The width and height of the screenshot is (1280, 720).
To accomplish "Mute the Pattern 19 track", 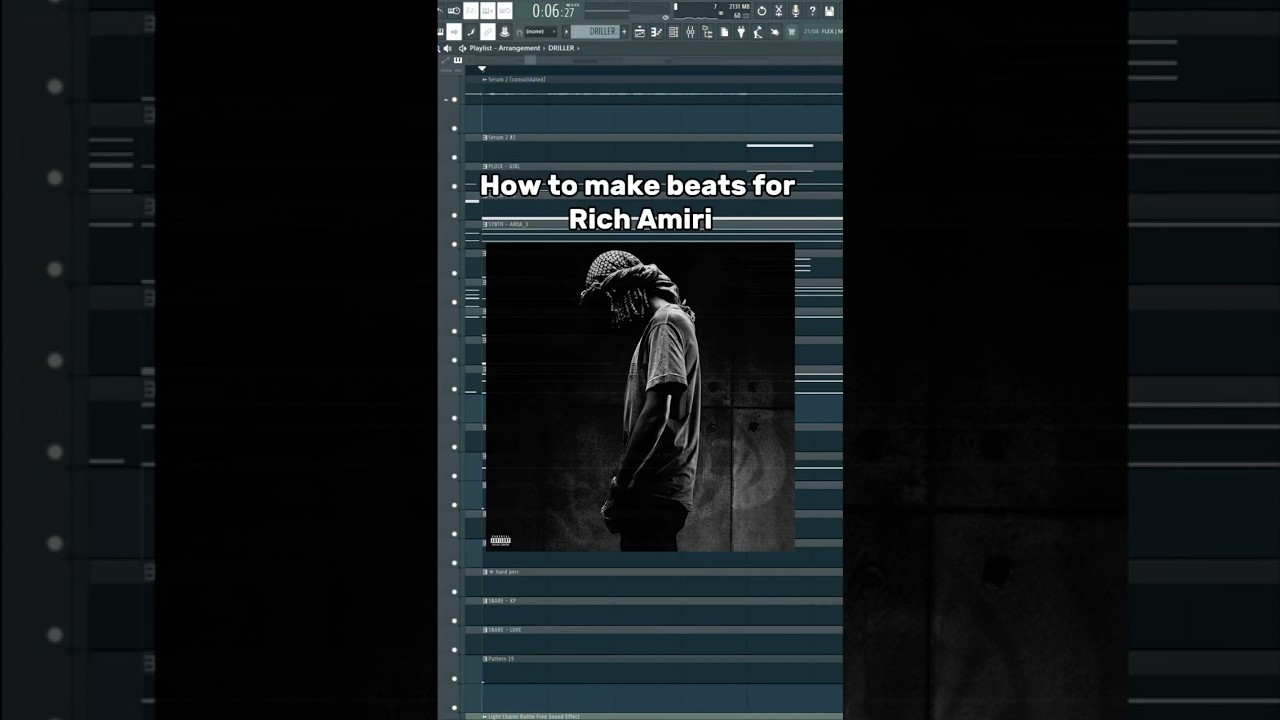I will [x=454, y=679].
